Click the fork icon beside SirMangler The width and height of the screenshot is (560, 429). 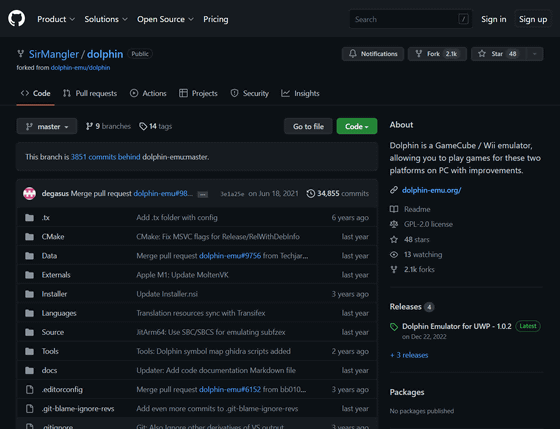coord(21,54)
